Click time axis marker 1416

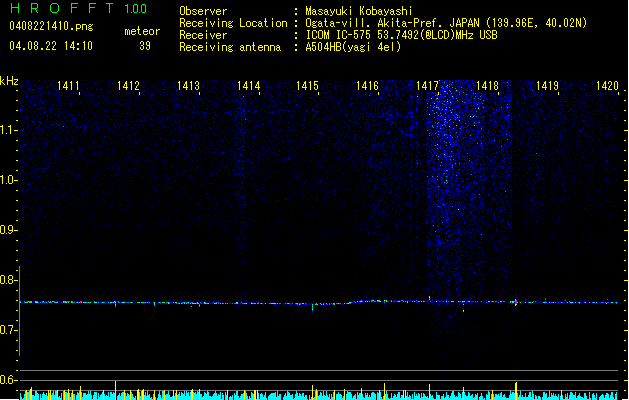pos(367,86)
